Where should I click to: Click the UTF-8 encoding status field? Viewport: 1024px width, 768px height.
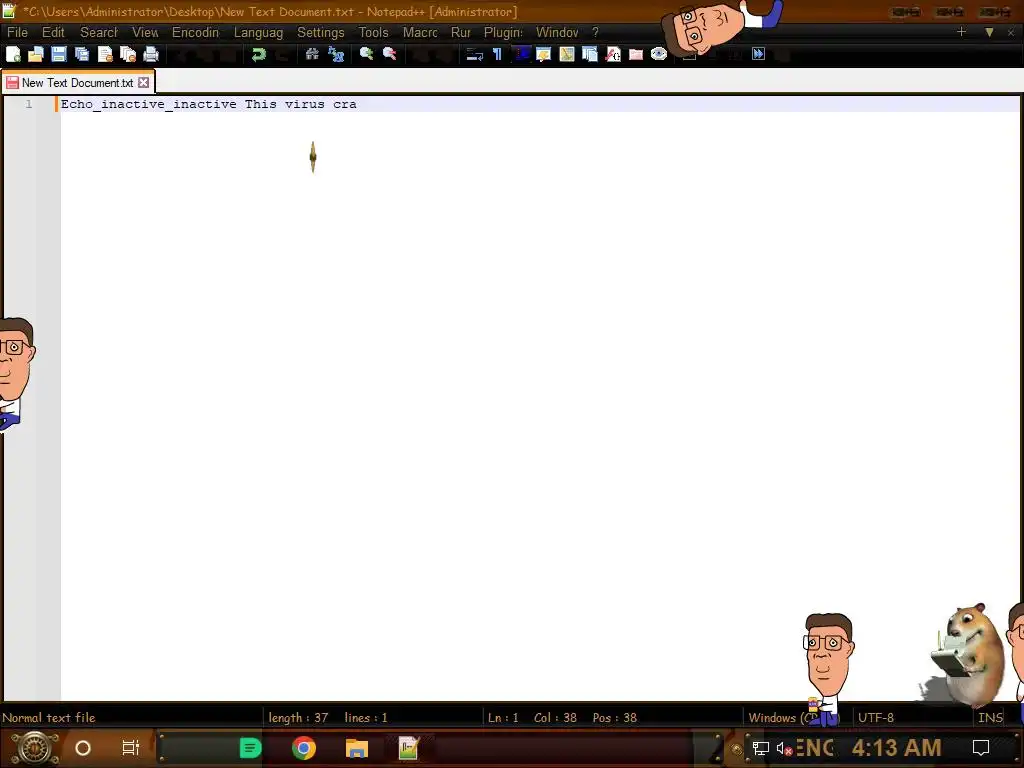[x=876, y=718]
